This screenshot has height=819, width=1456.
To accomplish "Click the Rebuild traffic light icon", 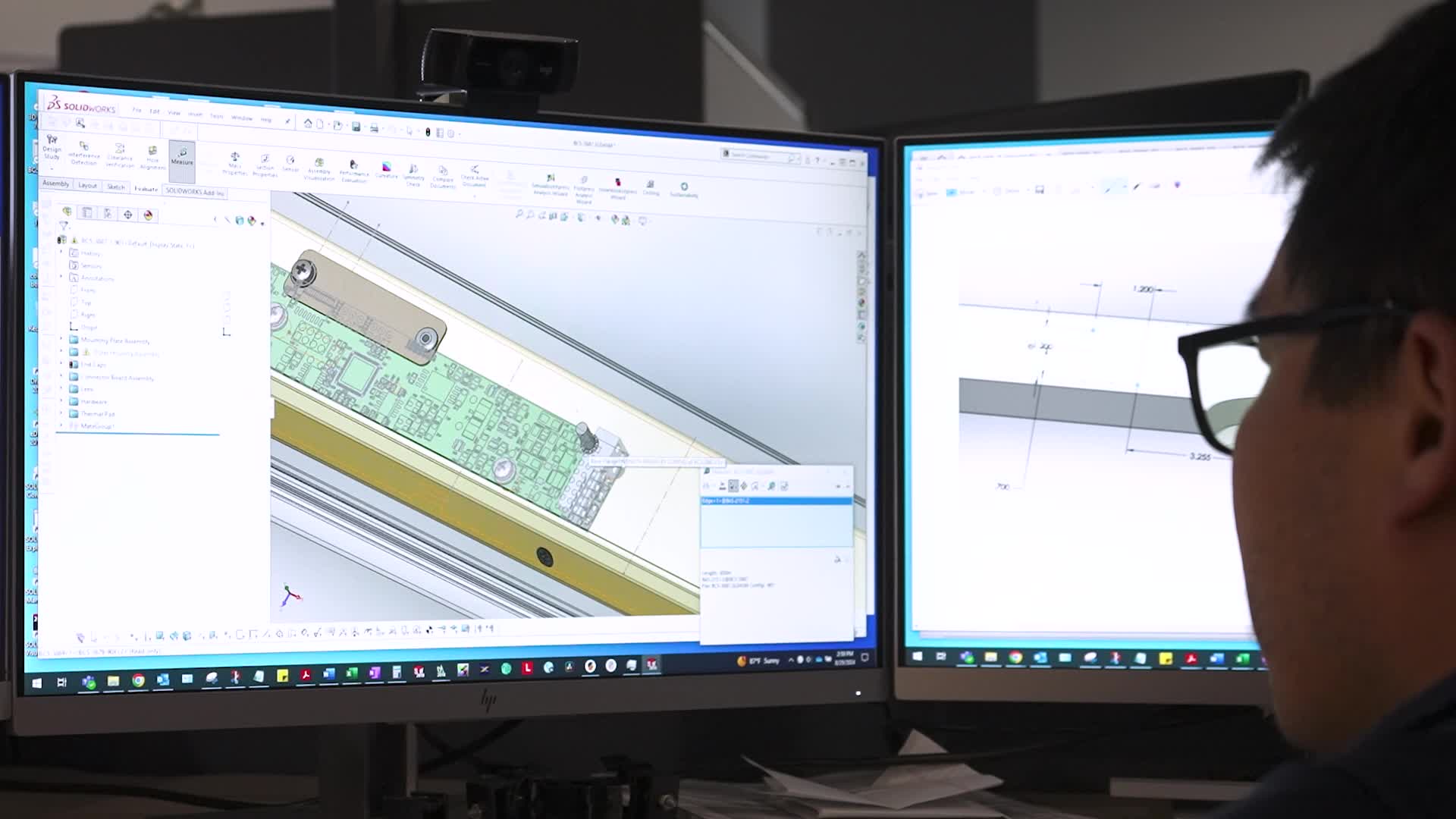I will [428, 132].
